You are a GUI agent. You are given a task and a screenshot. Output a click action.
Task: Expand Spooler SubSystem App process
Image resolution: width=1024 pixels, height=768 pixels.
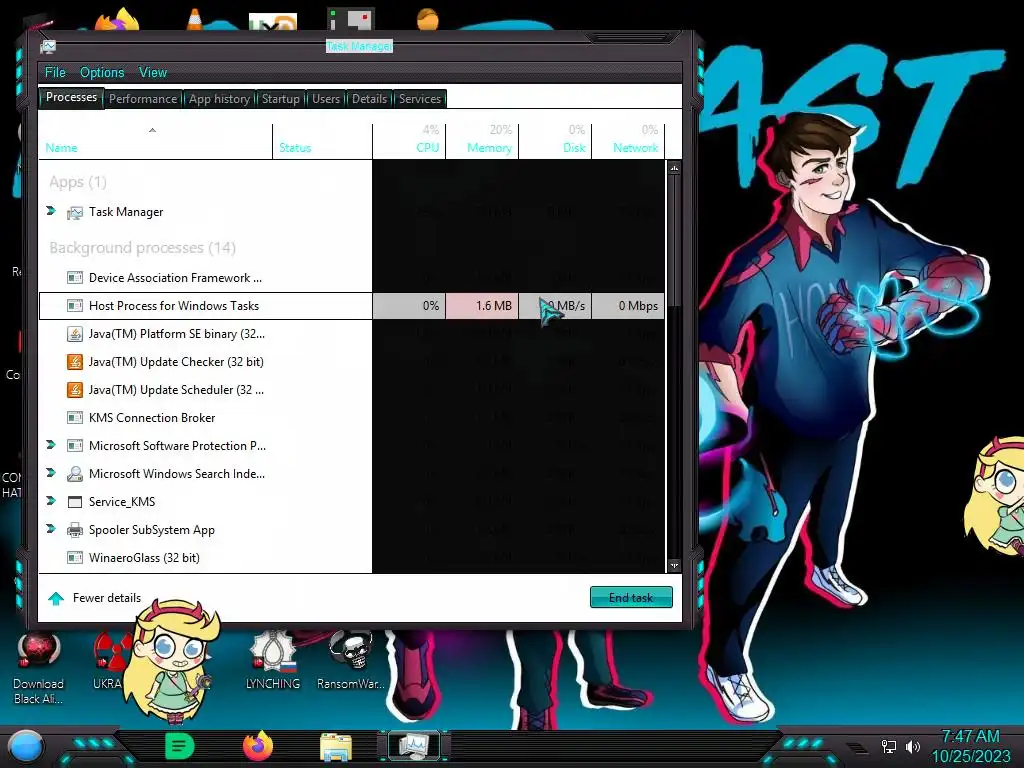pyautogui.click(x=51, y=529)
